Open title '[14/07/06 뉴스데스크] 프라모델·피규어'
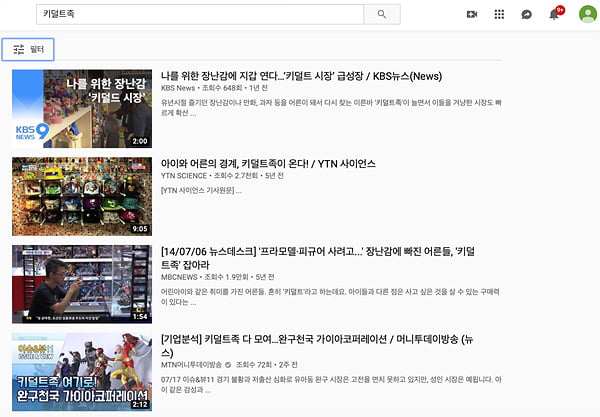This screenshot has width=600, height=417. click(318, 258)
